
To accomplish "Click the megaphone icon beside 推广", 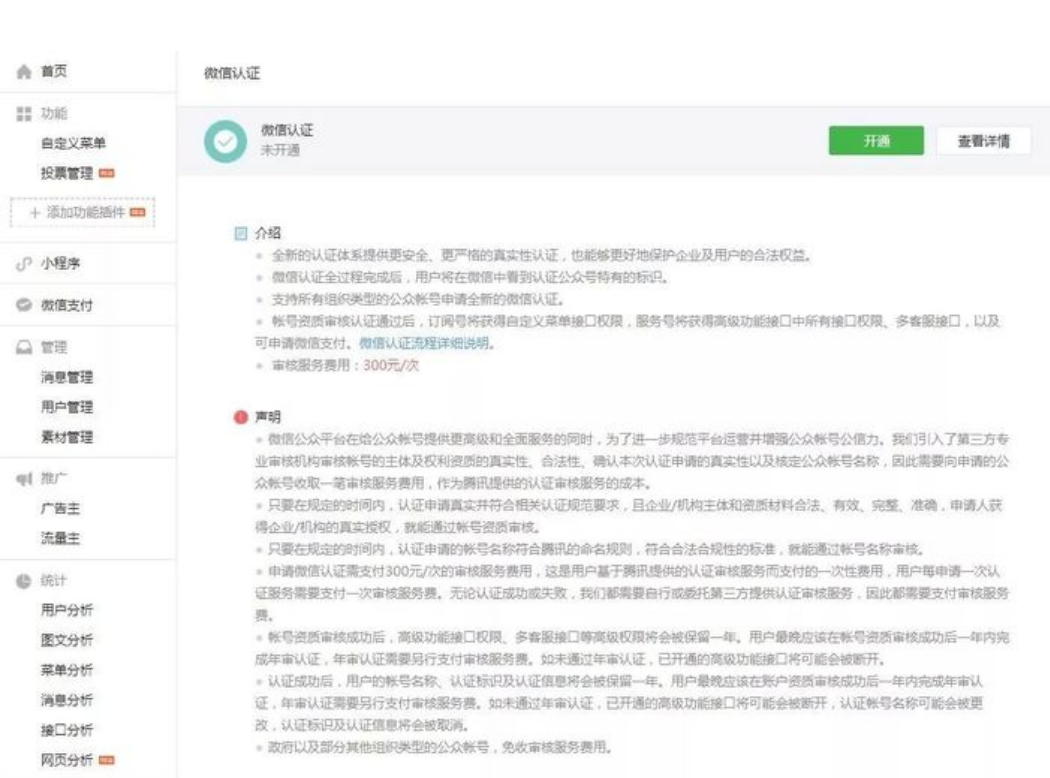I will click(24, 479).
